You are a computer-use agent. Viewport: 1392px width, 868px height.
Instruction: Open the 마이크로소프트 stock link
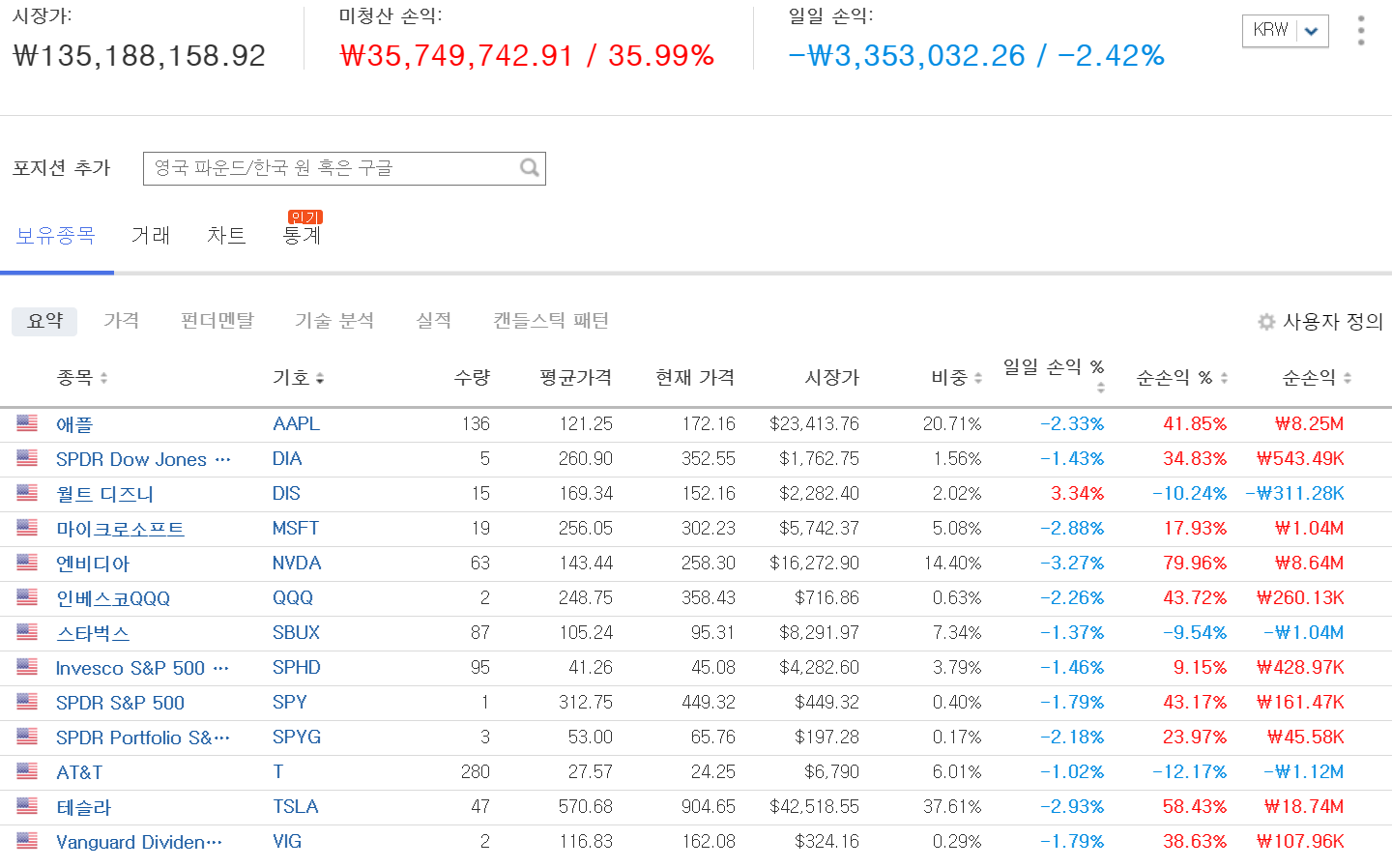pos(120,529)
